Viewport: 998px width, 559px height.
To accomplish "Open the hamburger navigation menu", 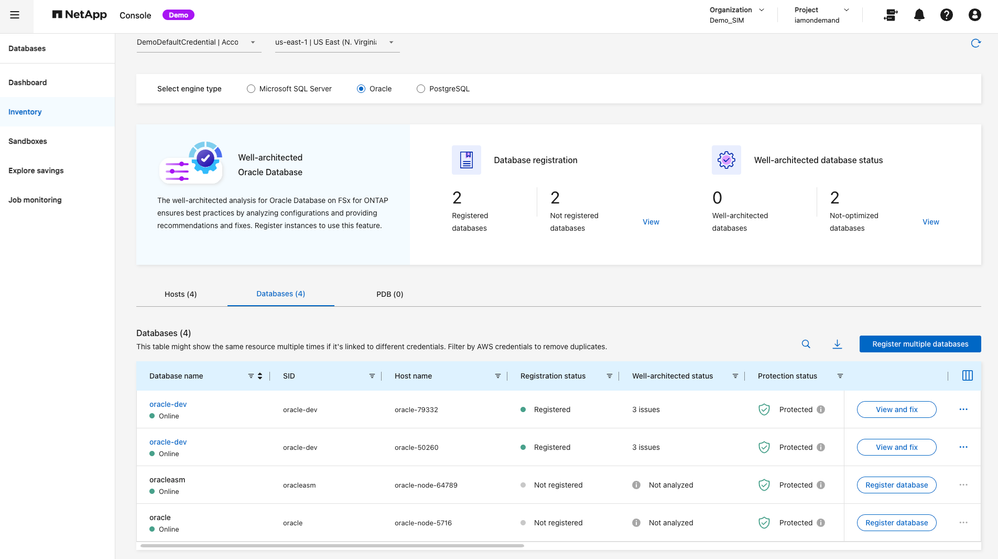I will tap(15, 15).
